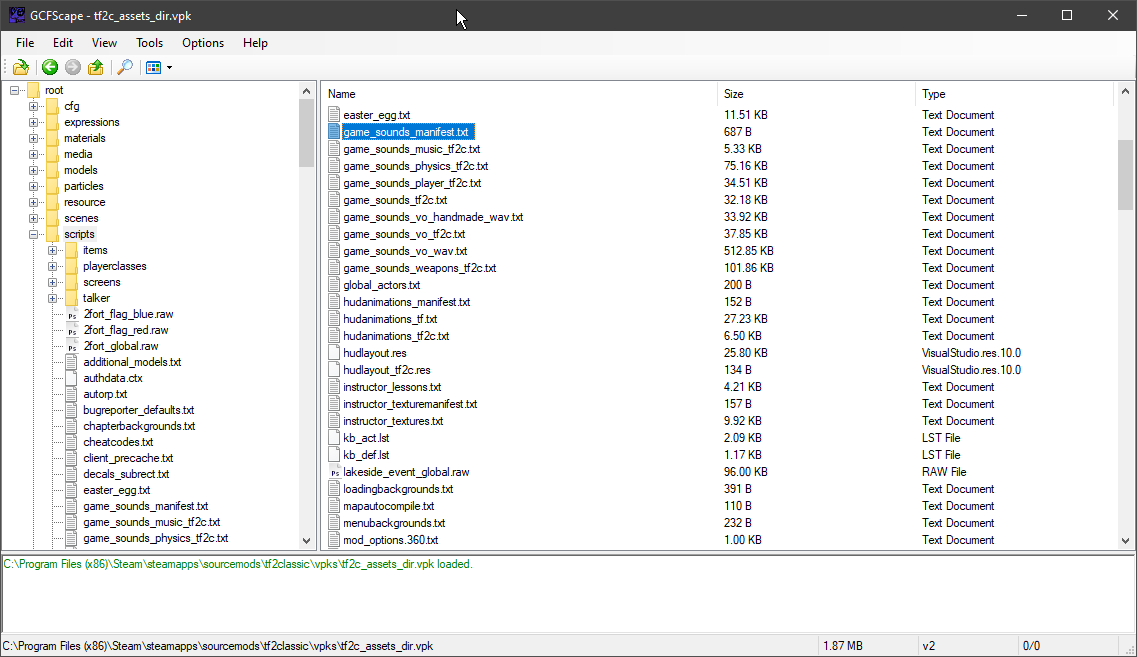The image size is (1137, 657).
Task: Open the Find magnifier tool
Action: (125, 67)
